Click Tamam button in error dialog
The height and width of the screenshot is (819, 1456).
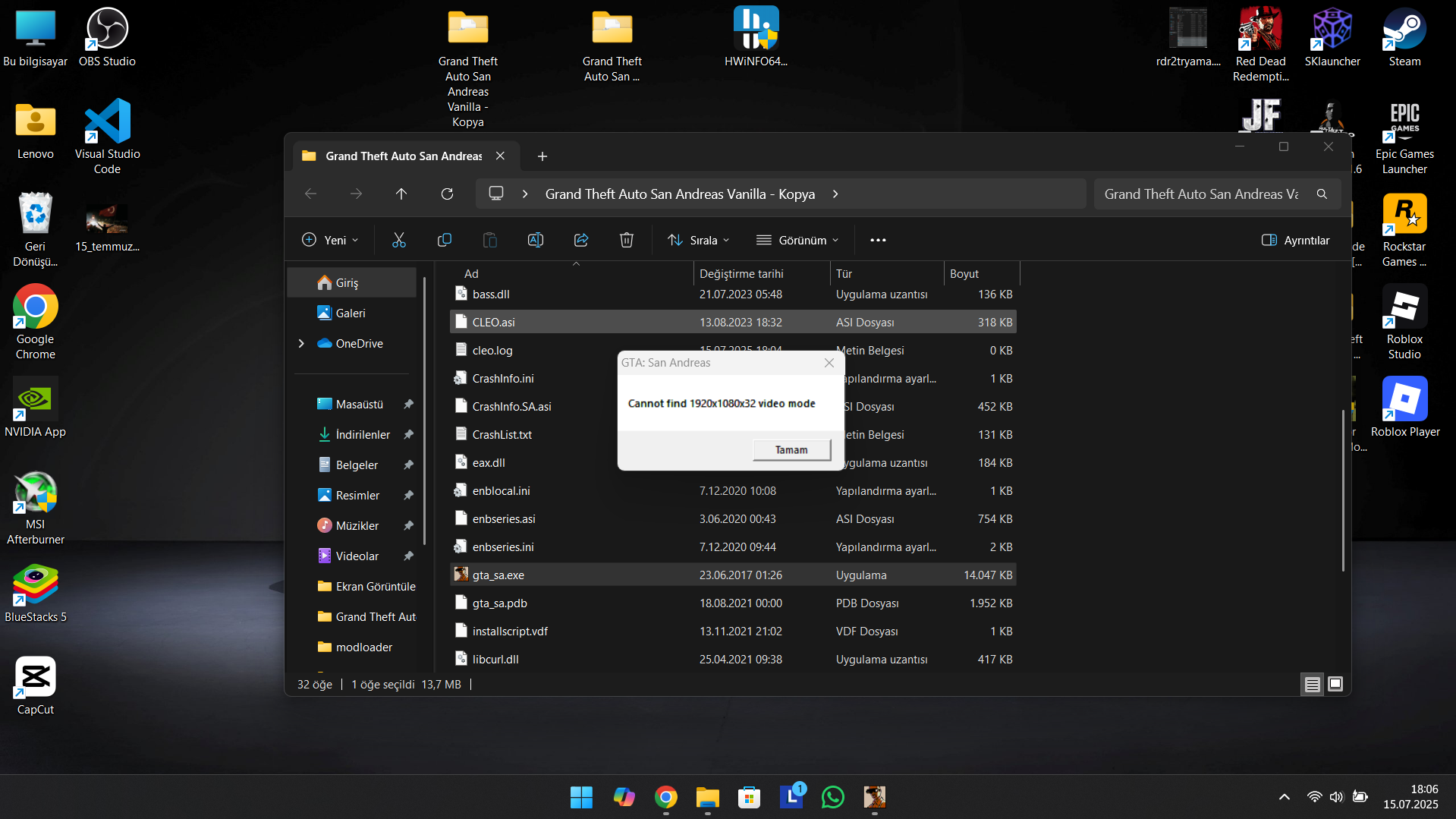[791, 450]
